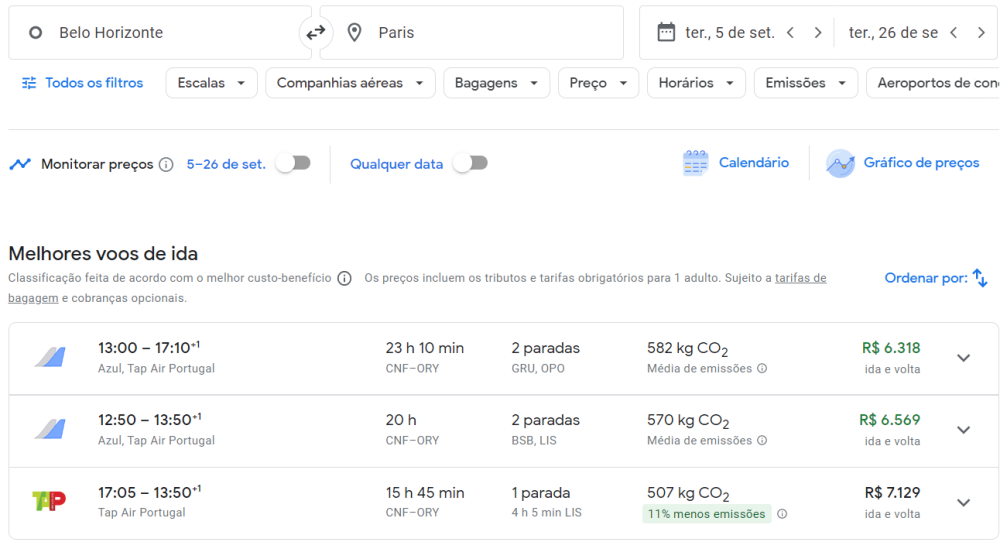Open the Escalas filter dropdown

pos(211,83)
